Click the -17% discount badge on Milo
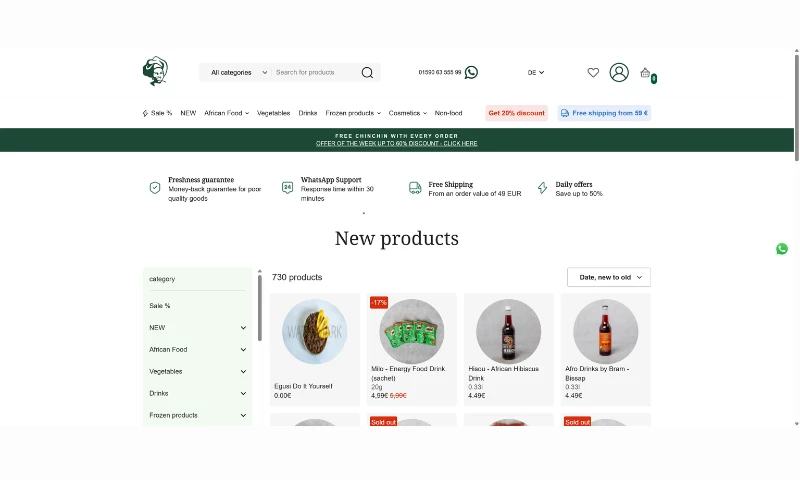The image size is (800, 480). pyautogui.click(x=379, y=302)
